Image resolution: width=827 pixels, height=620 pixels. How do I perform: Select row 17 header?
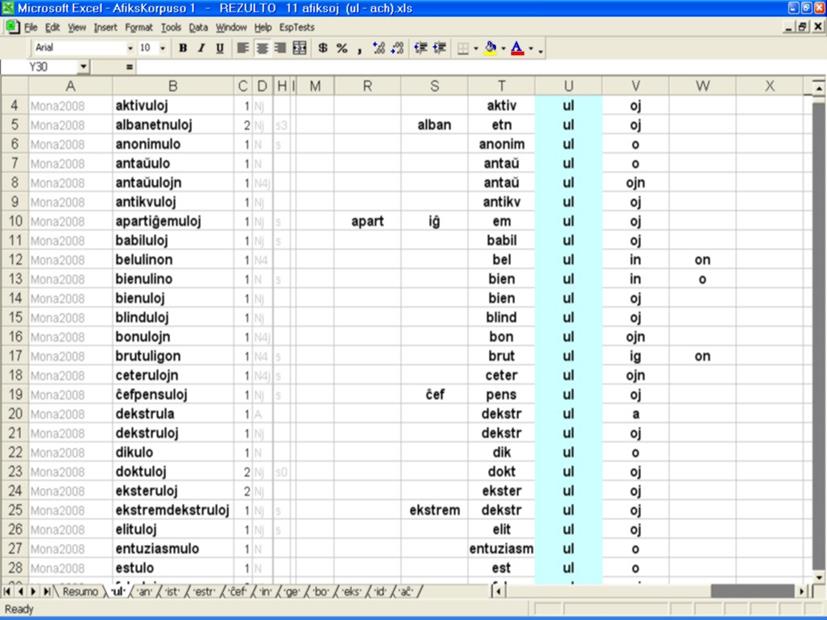coord(15,356)
